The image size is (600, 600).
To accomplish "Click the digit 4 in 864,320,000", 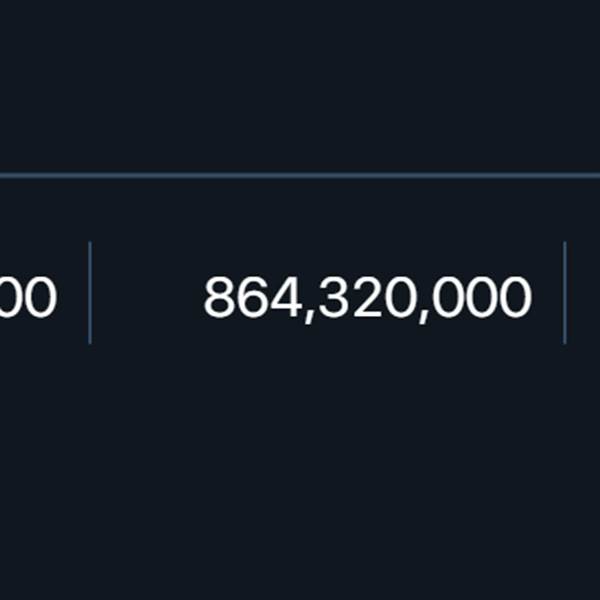I will [283, 297].
